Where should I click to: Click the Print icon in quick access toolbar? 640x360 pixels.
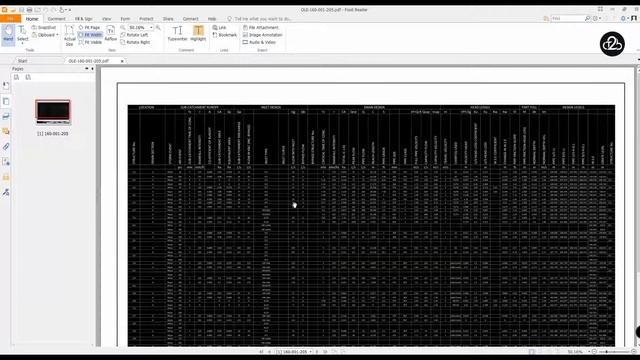point(29,10)
